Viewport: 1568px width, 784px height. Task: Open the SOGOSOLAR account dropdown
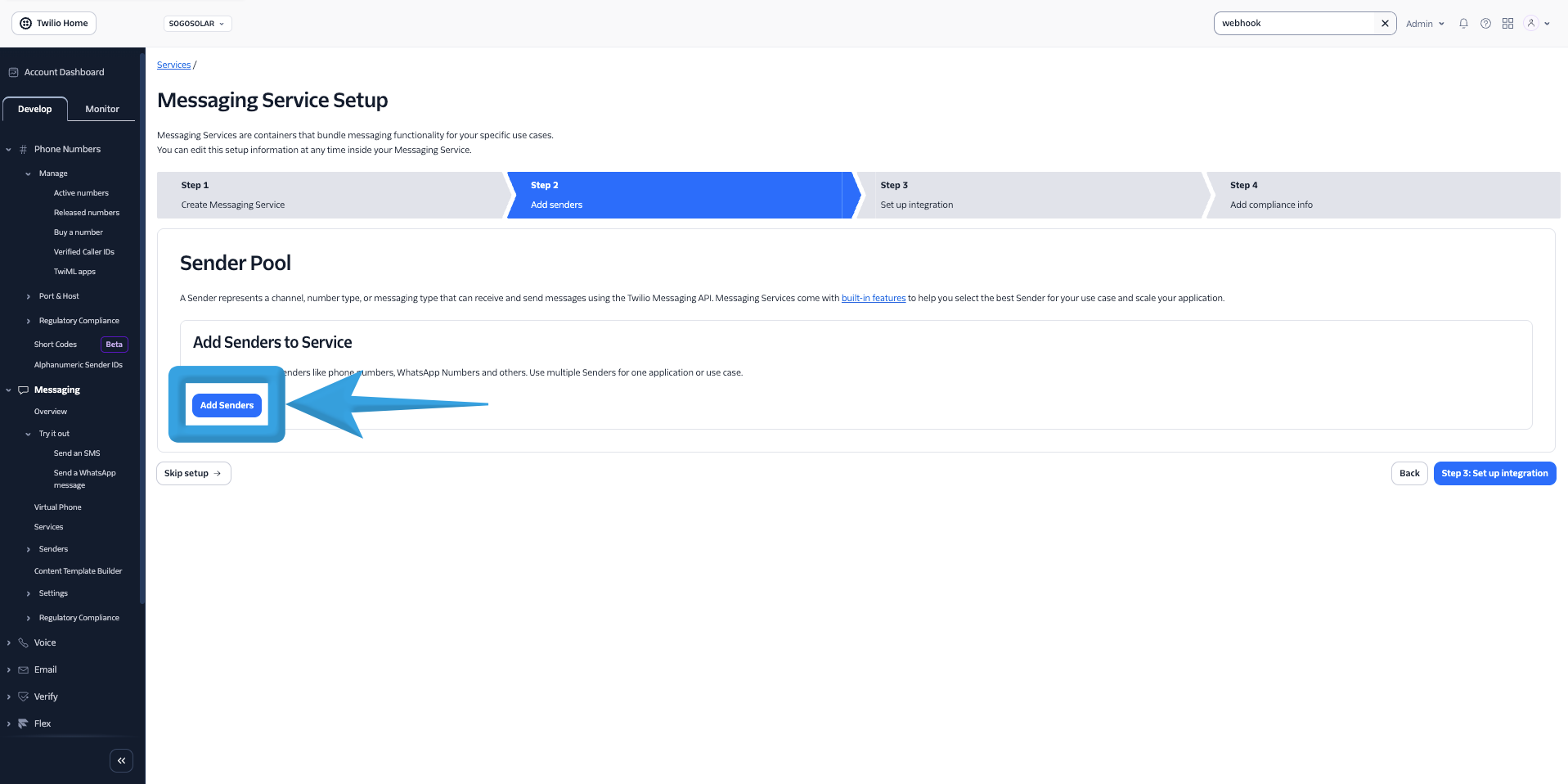click(x=197, y=24)
